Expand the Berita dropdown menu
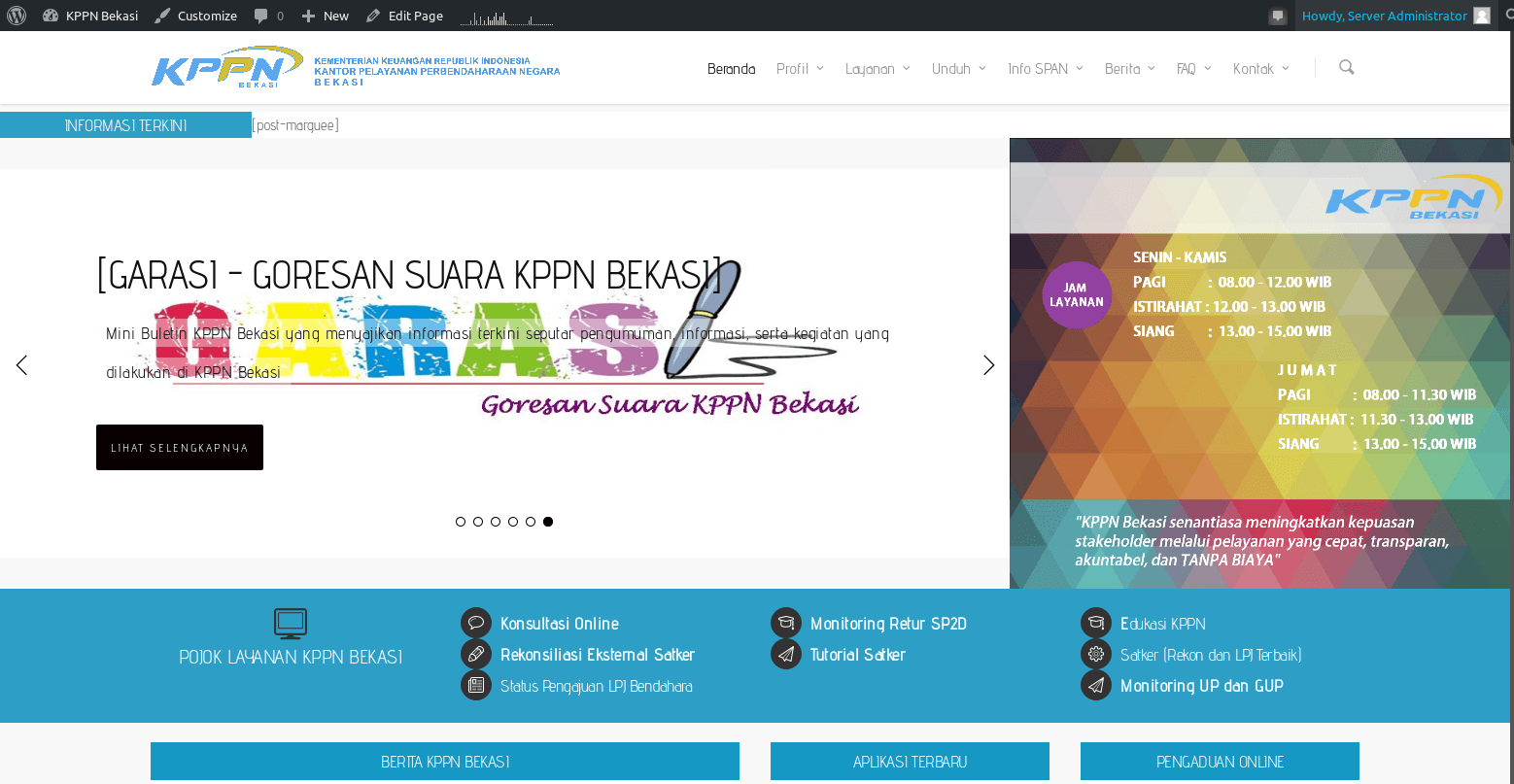Viewport: 1514px width, 784px height. (1130, 69)
